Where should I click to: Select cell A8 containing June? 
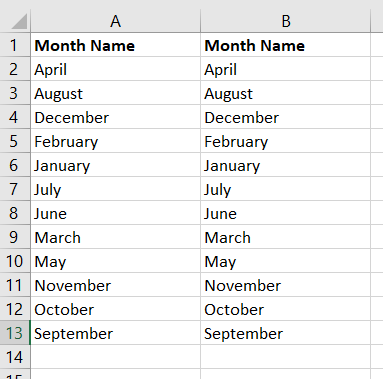pyautogui.click(x=115, y=213)
